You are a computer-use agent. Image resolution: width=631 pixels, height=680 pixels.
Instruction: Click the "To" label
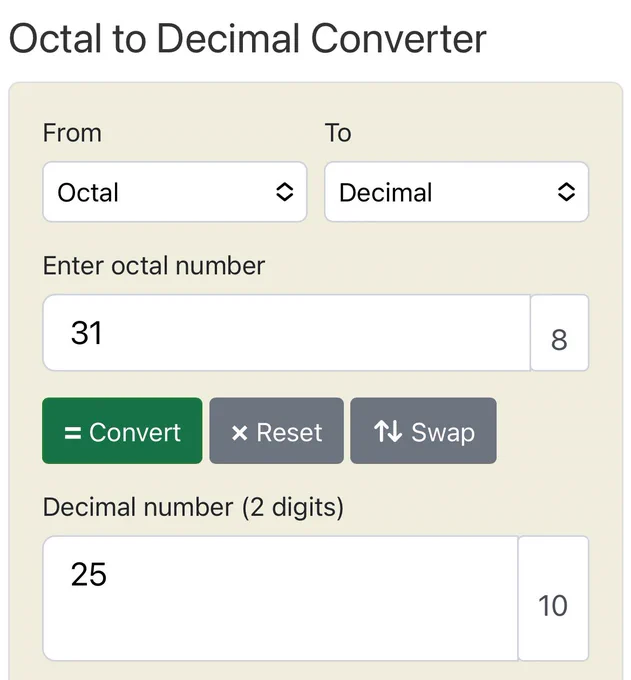tap(338, 133)
